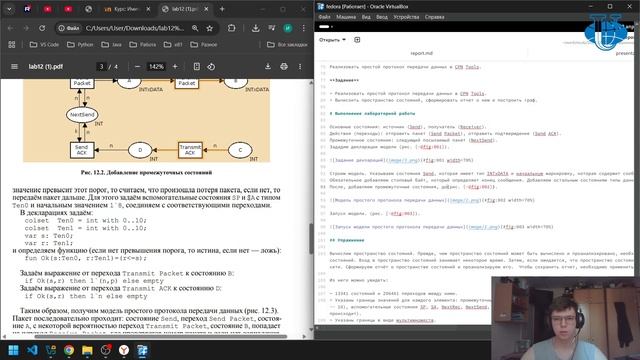The width and height of the screenshot is (640, 360).
Task: Open File Explorer from taskbar
Action: (87, 350)
